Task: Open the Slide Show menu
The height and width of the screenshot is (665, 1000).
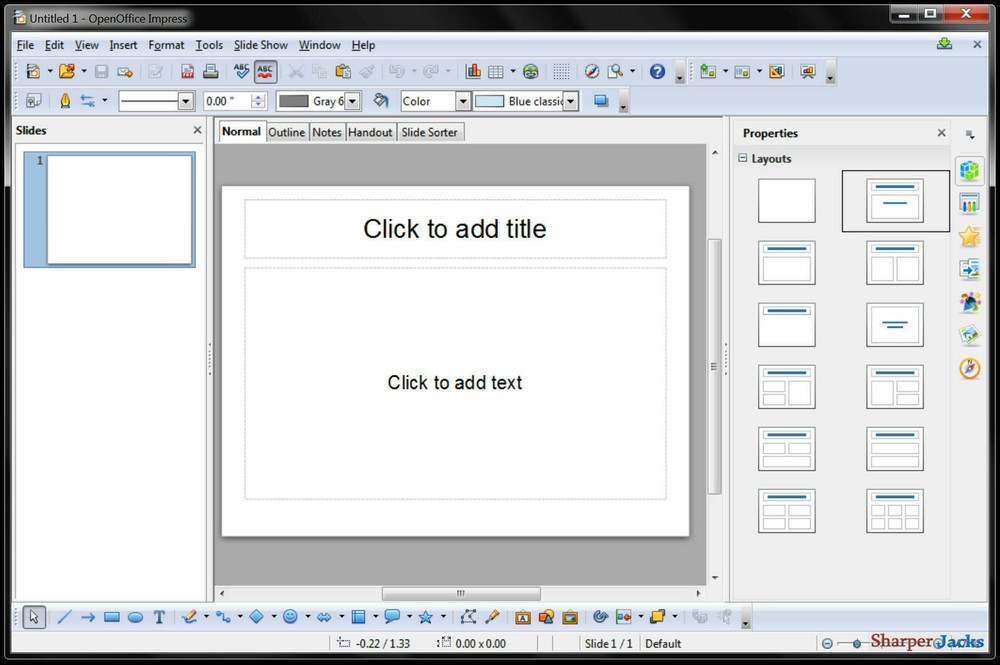Action: 260,45
